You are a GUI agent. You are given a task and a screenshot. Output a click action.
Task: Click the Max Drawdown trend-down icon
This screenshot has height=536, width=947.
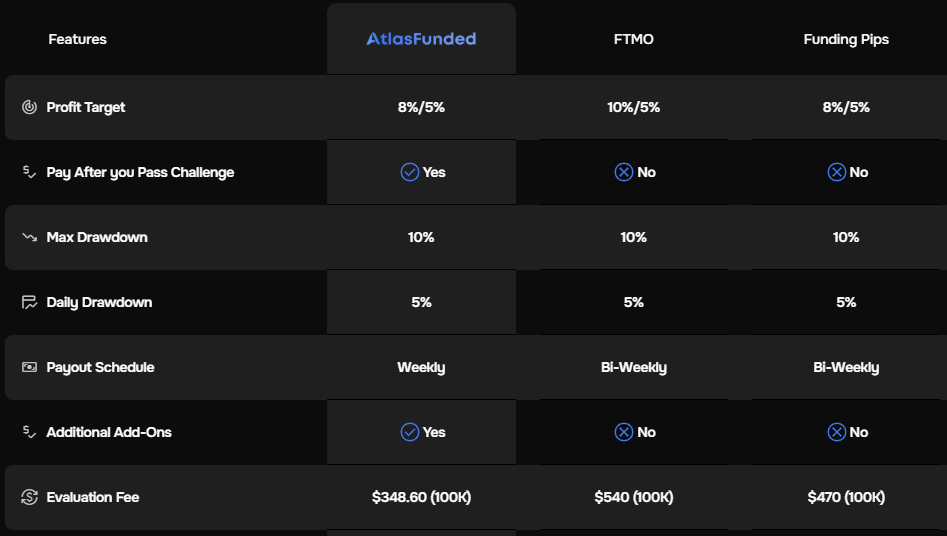click(29, 237)
